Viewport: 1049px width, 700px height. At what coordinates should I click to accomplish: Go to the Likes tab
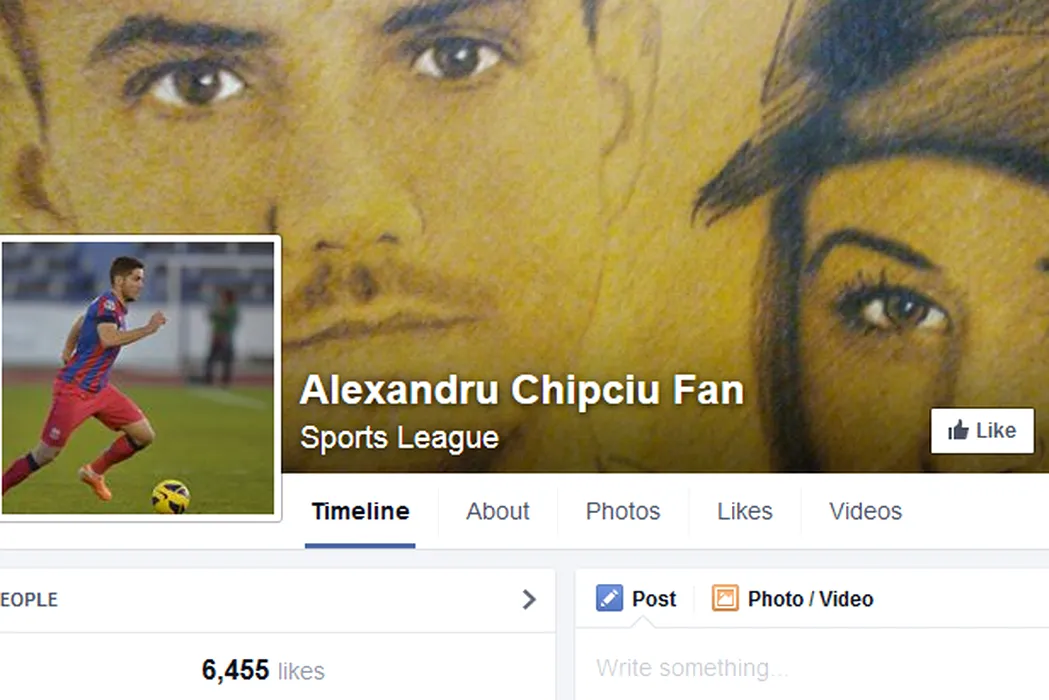[745, 511]
